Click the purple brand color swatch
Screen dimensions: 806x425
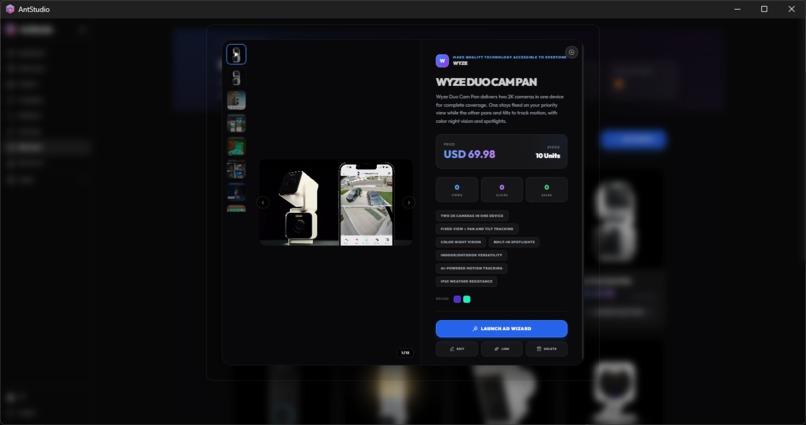(457, 299)
